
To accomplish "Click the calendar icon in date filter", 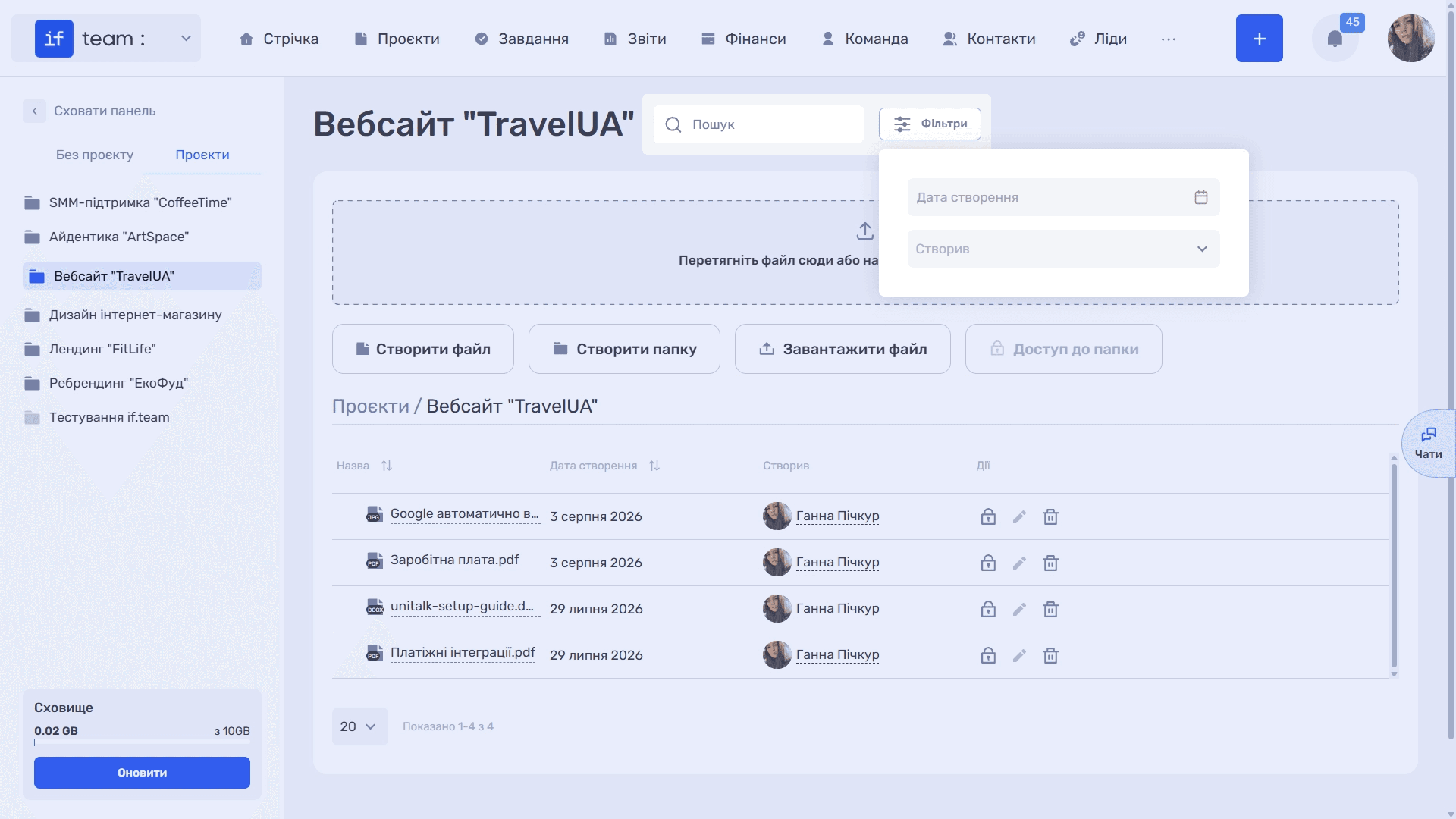I will point(1200,197).
